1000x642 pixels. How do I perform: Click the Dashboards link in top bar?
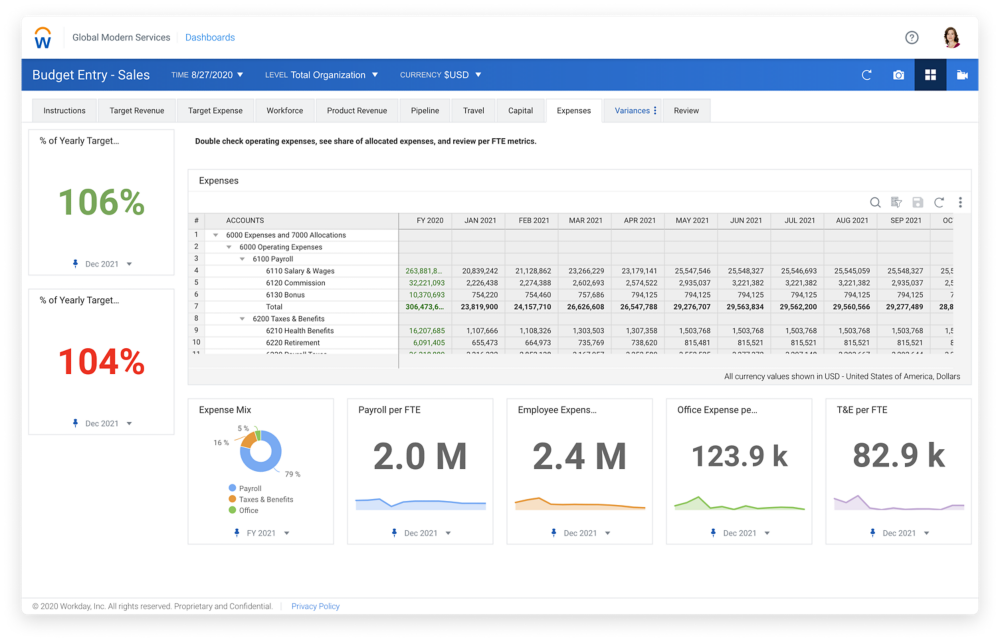pyautogui.click(x=210, y=38)
